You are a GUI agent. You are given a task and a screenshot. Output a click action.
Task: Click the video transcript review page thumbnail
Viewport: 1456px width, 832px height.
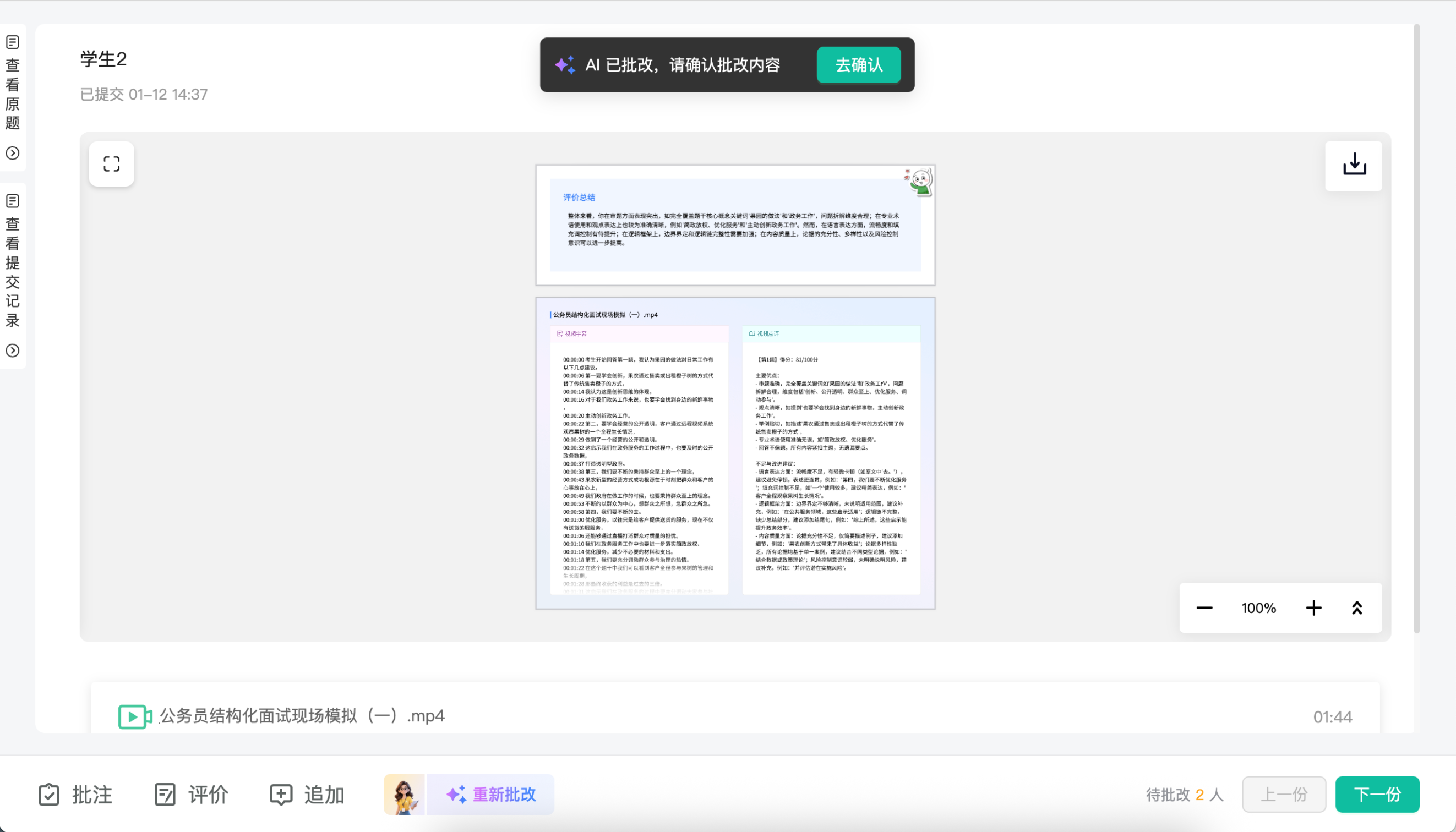(734, 453)
